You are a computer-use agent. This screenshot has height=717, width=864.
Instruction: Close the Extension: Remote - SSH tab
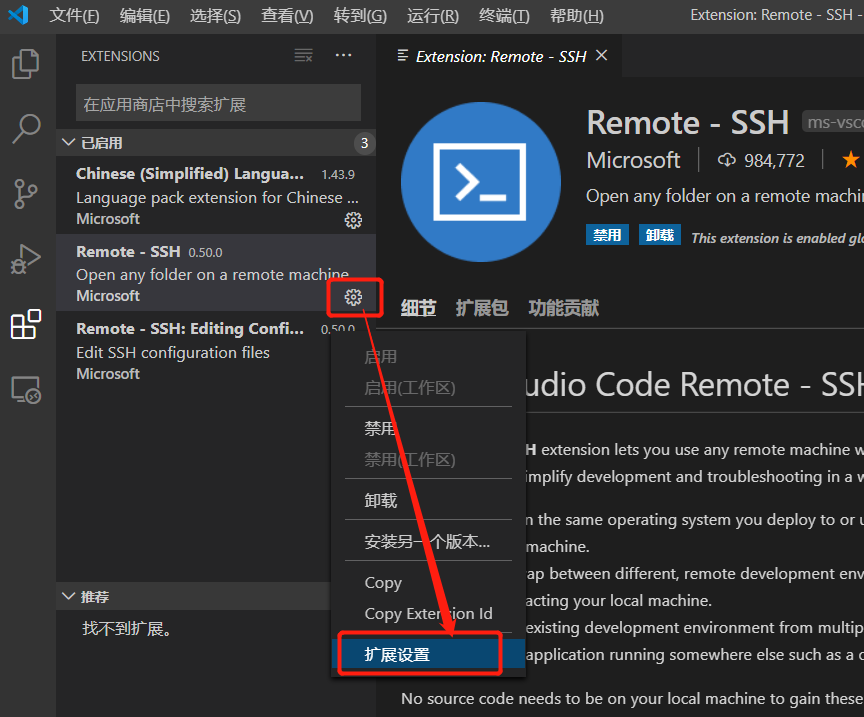click(x=602, y=55)
